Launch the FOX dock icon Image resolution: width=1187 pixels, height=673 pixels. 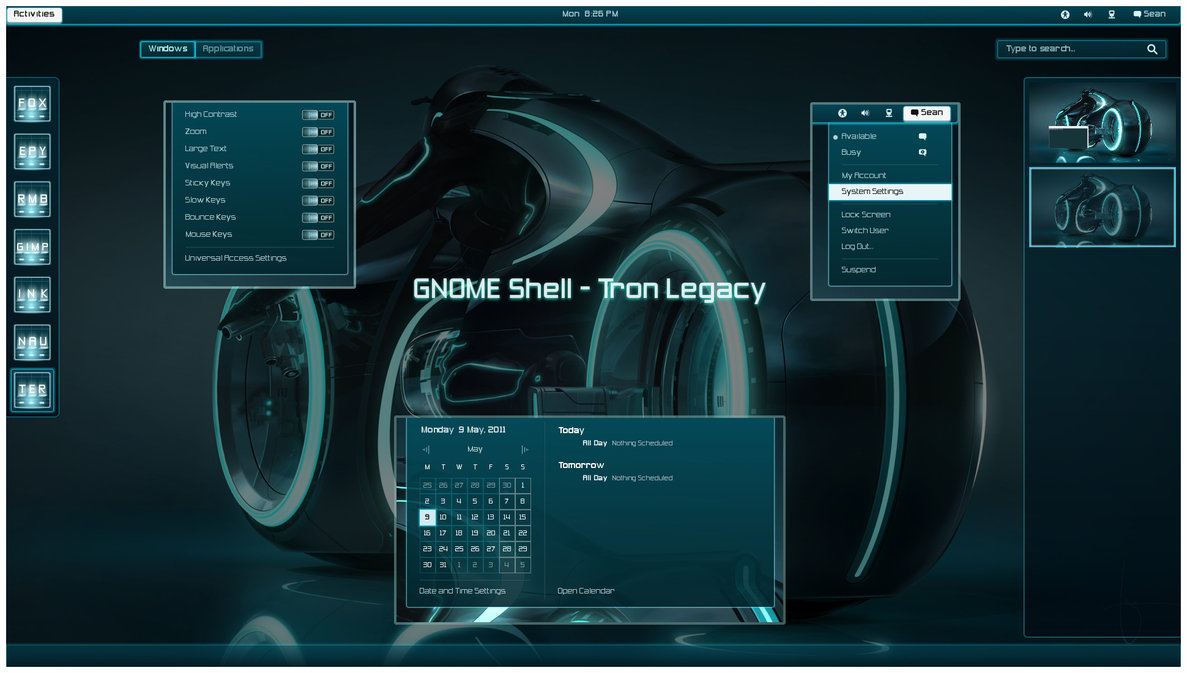click(33, 104)
